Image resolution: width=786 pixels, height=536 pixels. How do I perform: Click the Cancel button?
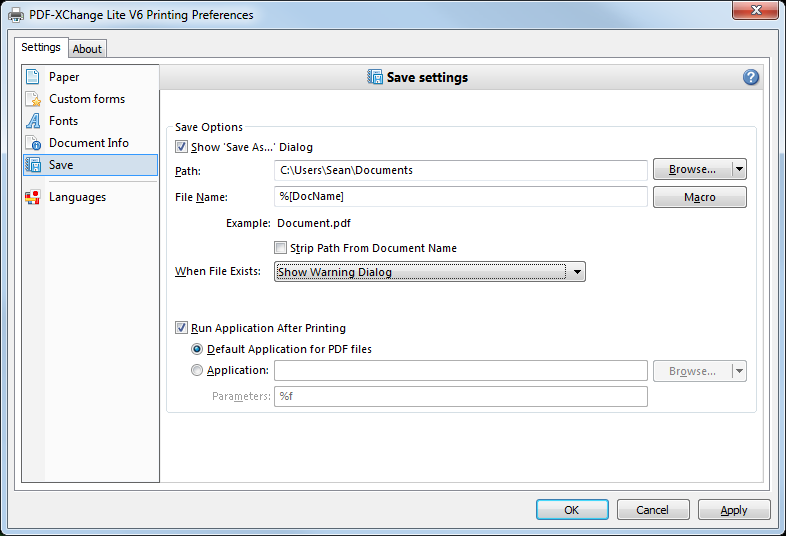(653, 510)
